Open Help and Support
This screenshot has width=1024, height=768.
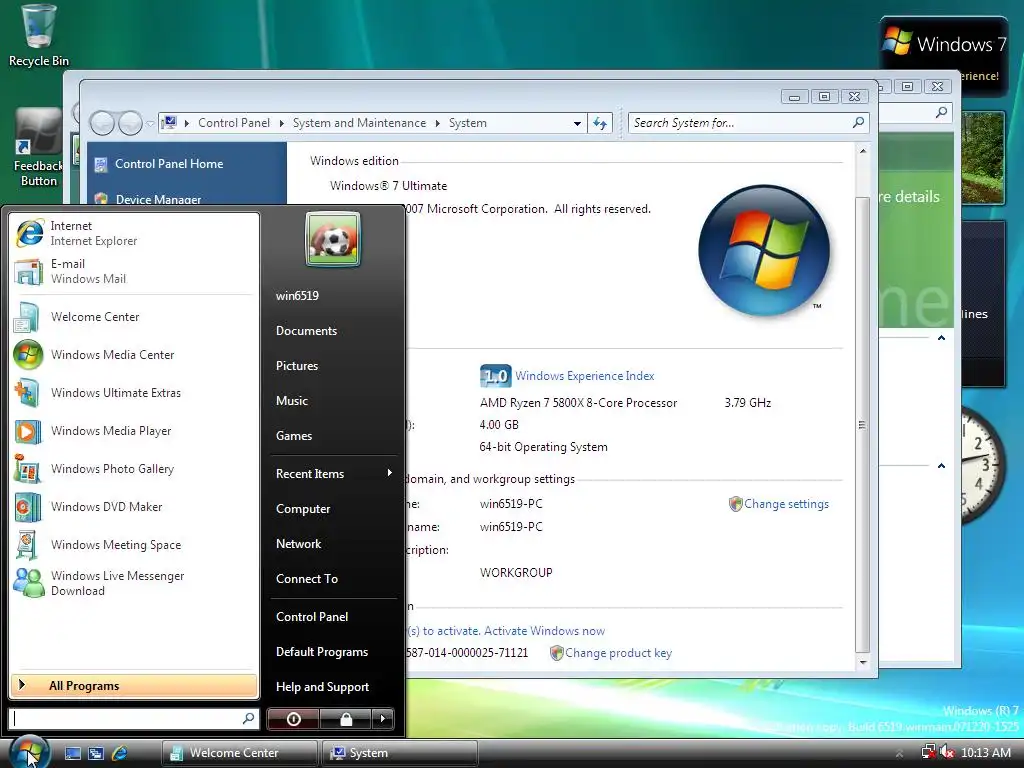pos(323,687)
